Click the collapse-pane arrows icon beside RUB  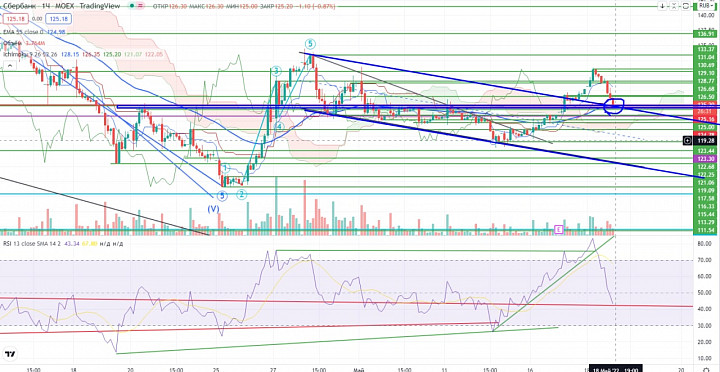pos(673,6)
